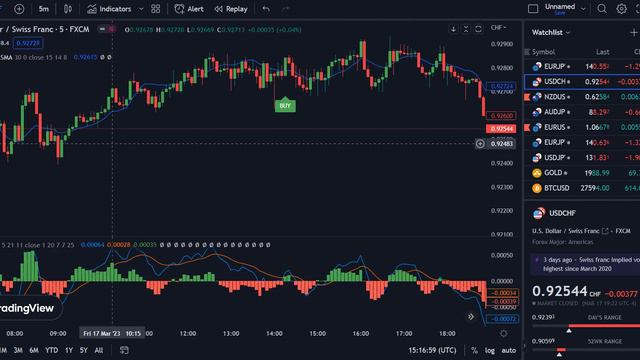Set the date range to 5Y
The width and height of the screenshot is (640, 360).
point(84,350)
